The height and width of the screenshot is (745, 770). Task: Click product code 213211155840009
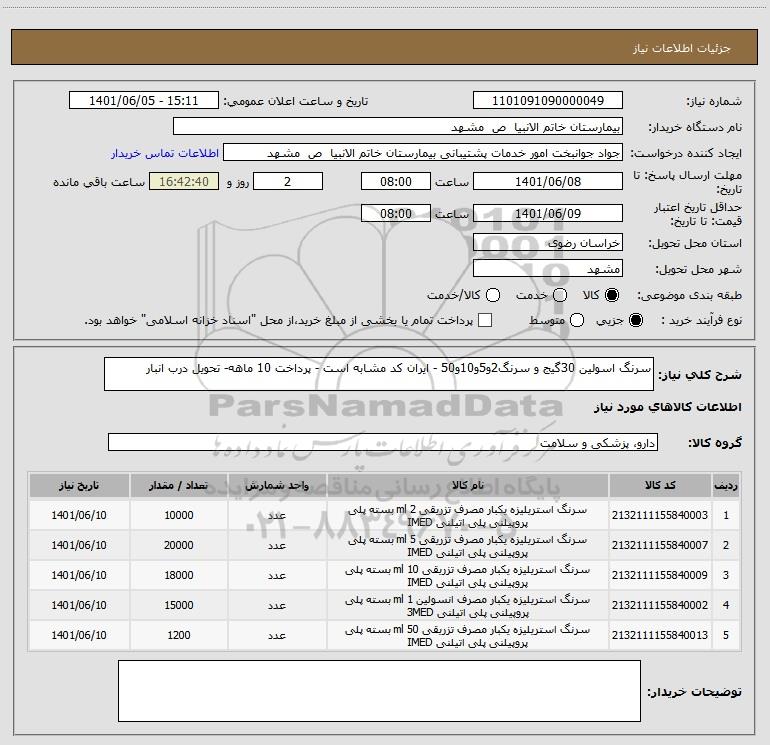[x=660, y=575]
